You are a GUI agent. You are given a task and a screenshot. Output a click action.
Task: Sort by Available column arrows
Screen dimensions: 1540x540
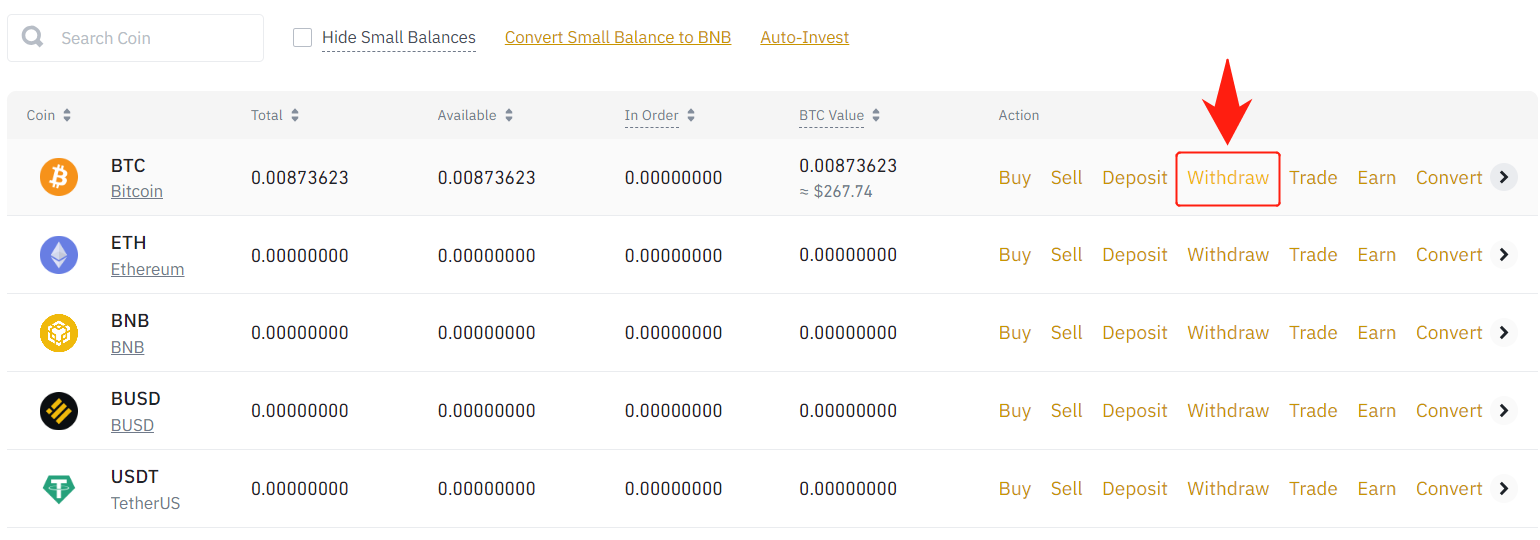point(509,116)
